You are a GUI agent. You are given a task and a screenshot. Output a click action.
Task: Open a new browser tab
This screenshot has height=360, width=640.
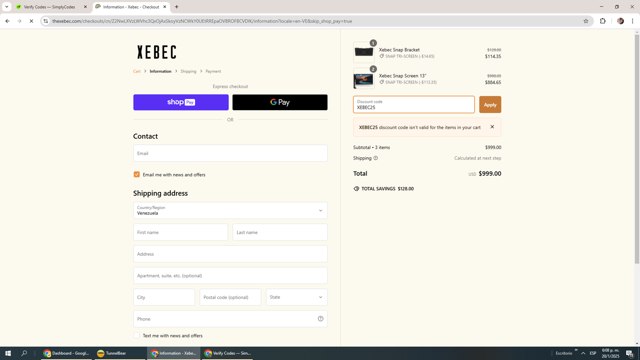click(177, 7)
